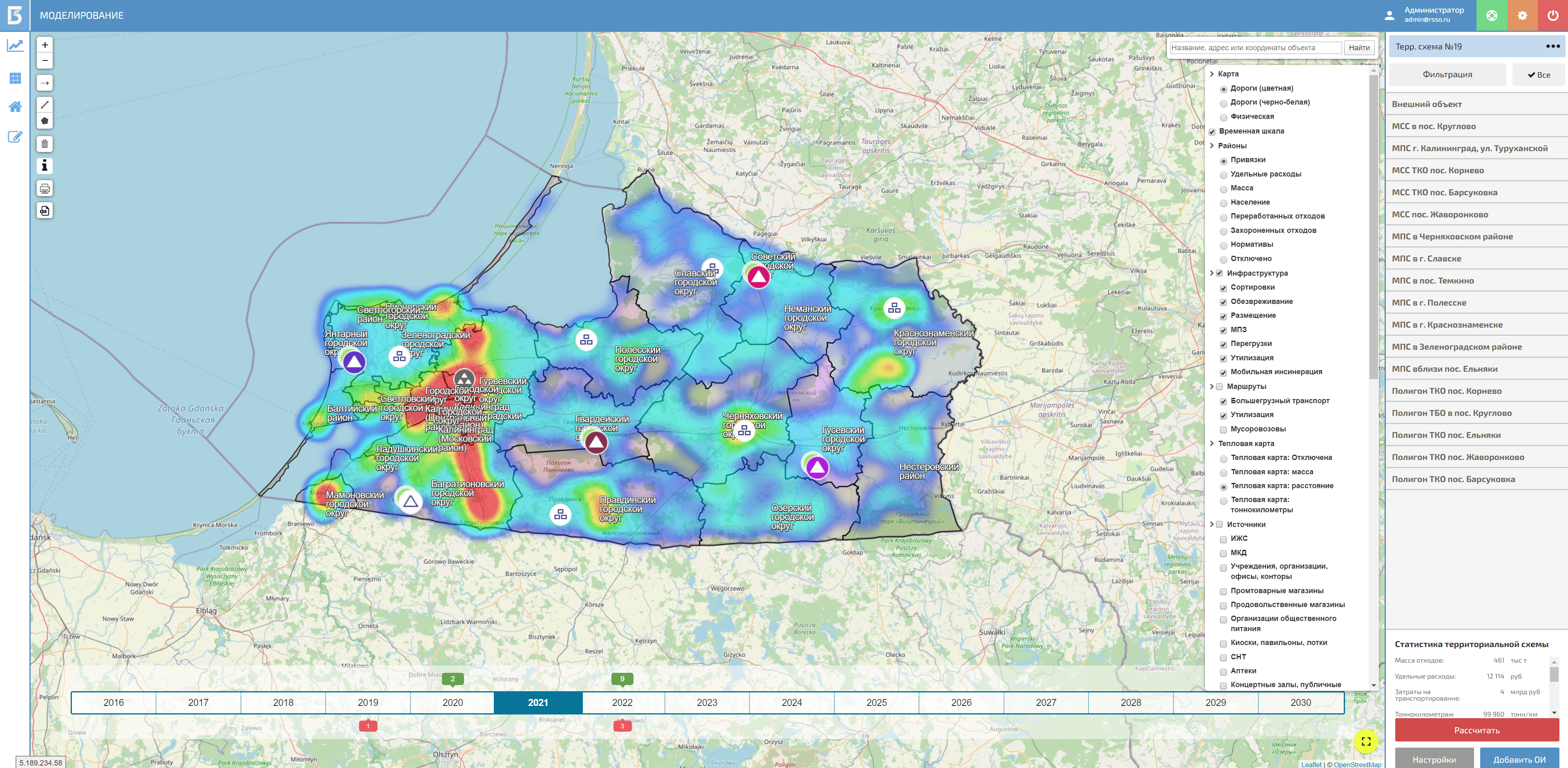This screenshot has height=768, width=1568.
Task: Select Полигон ТКО пос. Корнево list item
Action: coord(1446,391)
